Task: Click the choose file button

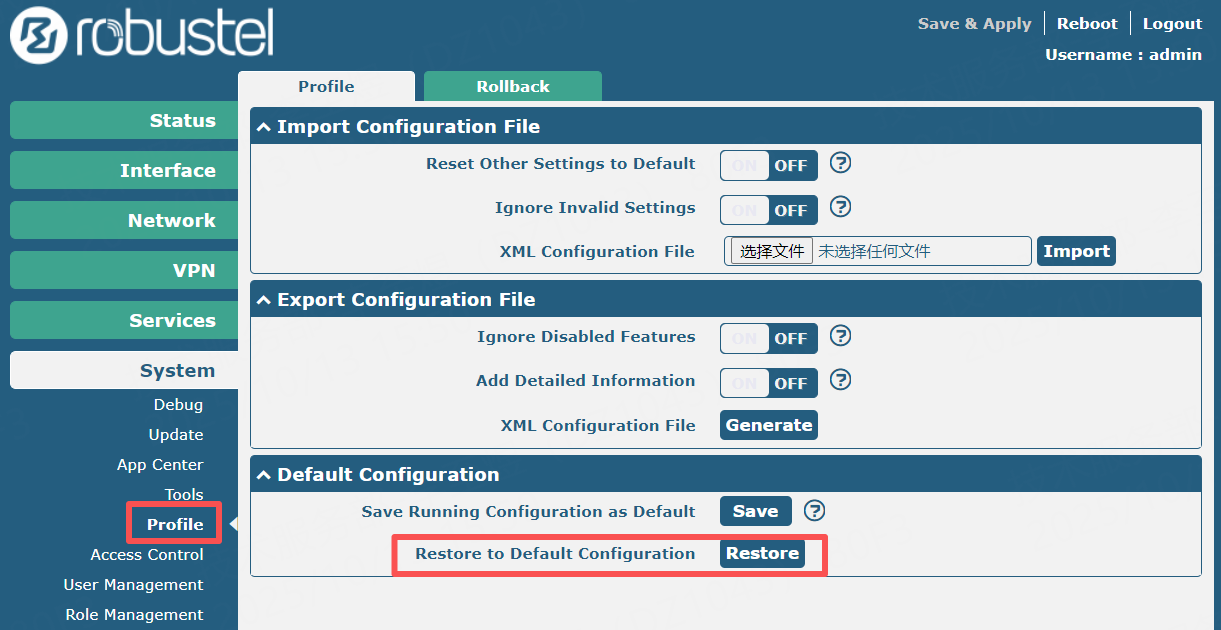Action: click(x=772, y=251)
